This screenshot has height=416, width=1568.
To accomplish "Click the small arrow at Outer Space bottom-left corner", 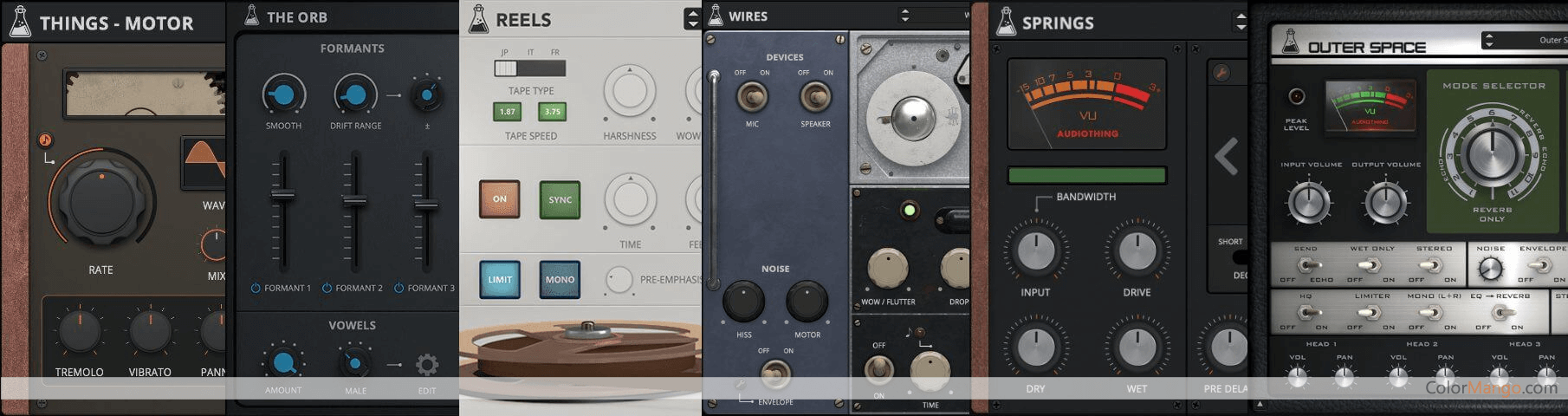I will click(x=1260, y=404).
